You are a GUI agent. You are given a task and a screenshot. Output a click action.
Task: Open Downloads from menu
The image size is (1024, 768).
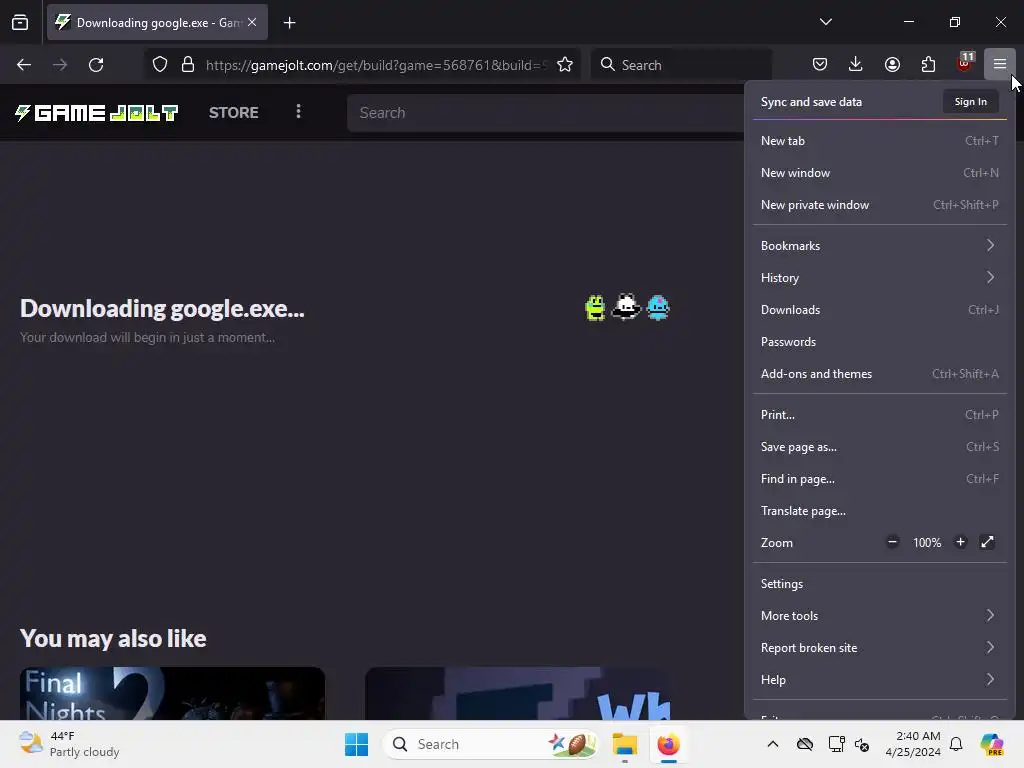tap(880, 310)
